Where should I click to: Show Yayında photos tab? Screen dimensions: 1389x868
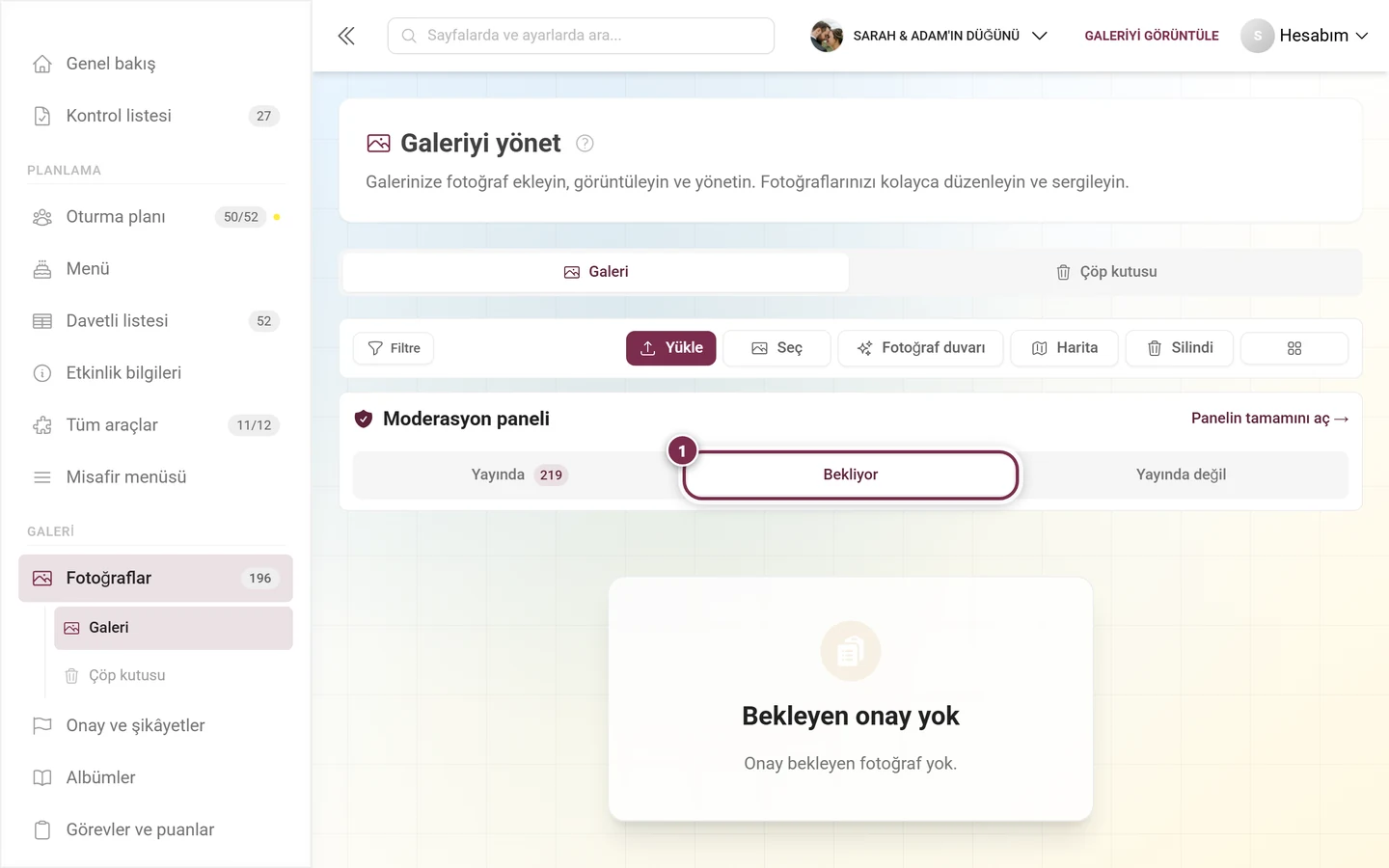(x=519, y=475)
